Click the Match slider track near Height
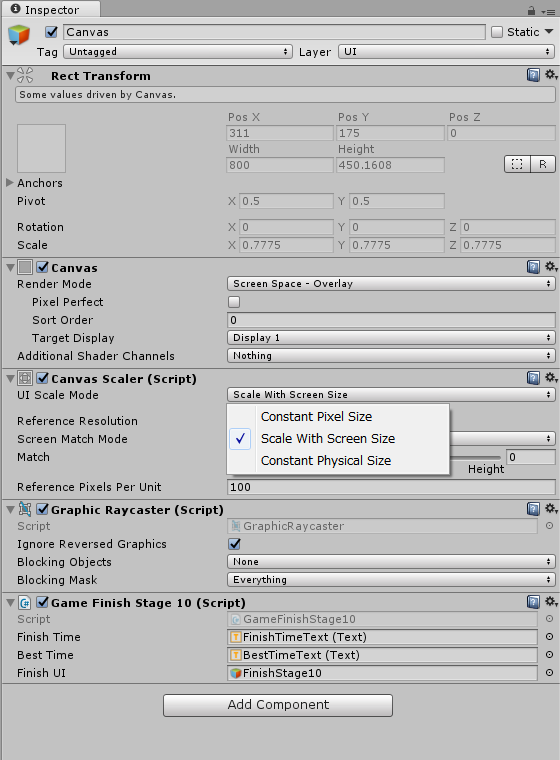The height and width of the screenshot is (760, 560). 476,457
